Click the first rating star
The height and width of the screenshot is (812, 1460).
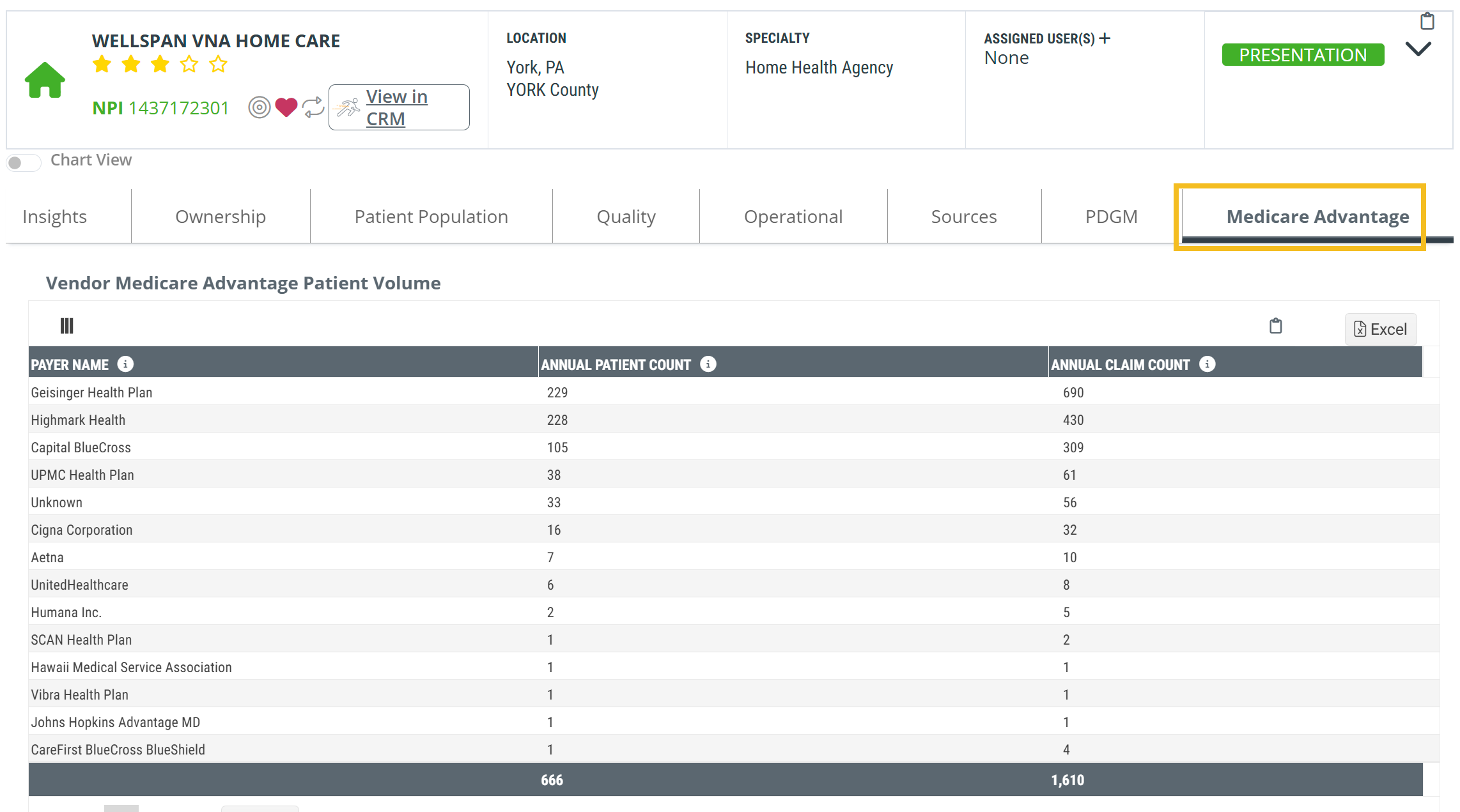(x=102, y=65)
